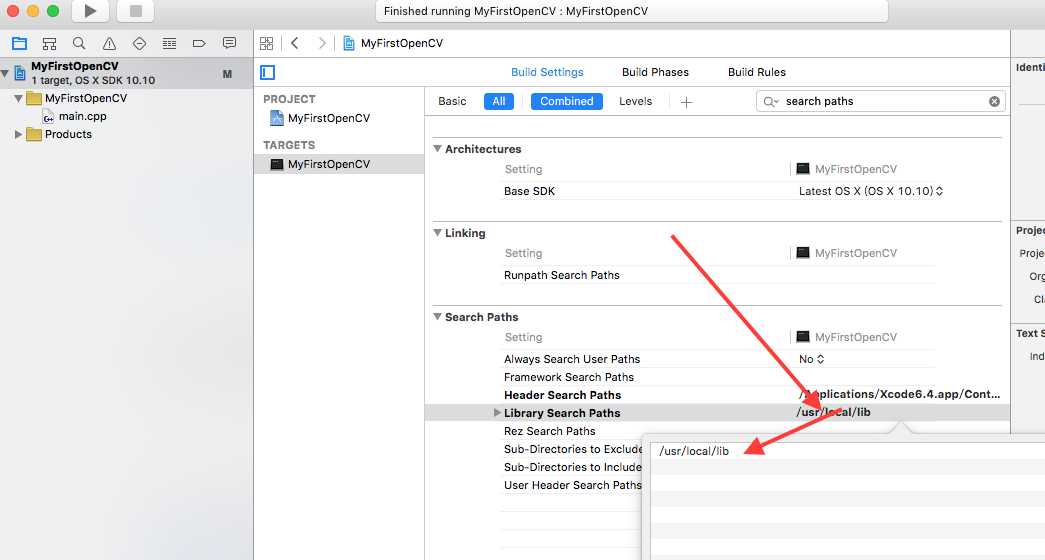Select main.cpp in the navigator

tap(83, 116)
